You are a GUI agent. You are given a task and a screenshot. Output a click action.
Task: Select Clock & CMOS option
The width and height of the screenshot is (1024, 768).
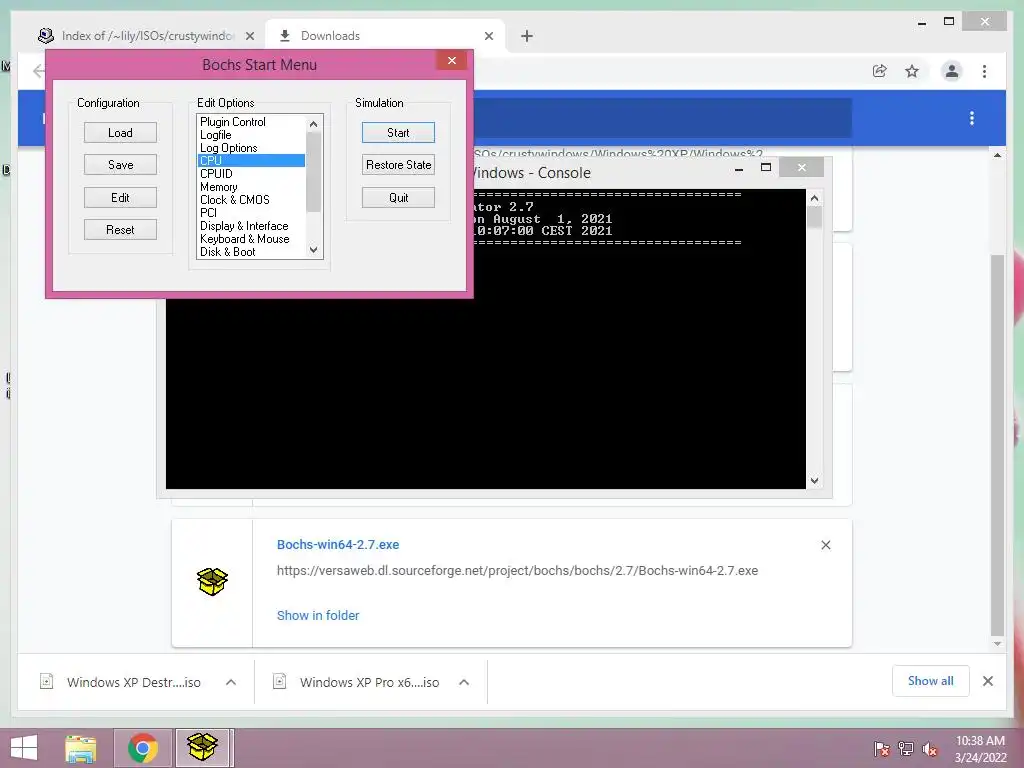tap(234, 200)
